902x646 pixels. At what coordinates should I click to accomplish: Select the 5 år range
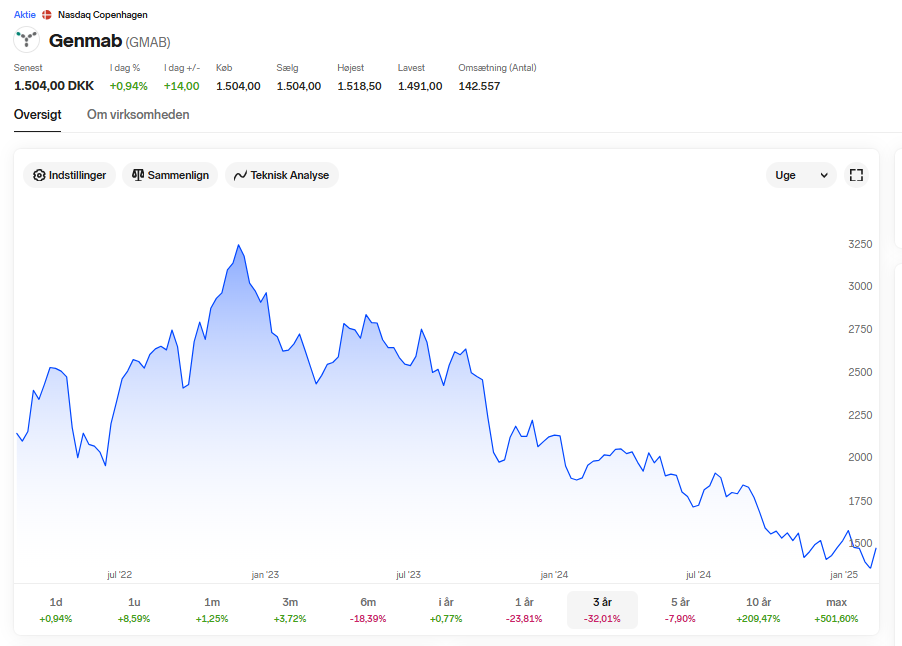tap(680, 610)
